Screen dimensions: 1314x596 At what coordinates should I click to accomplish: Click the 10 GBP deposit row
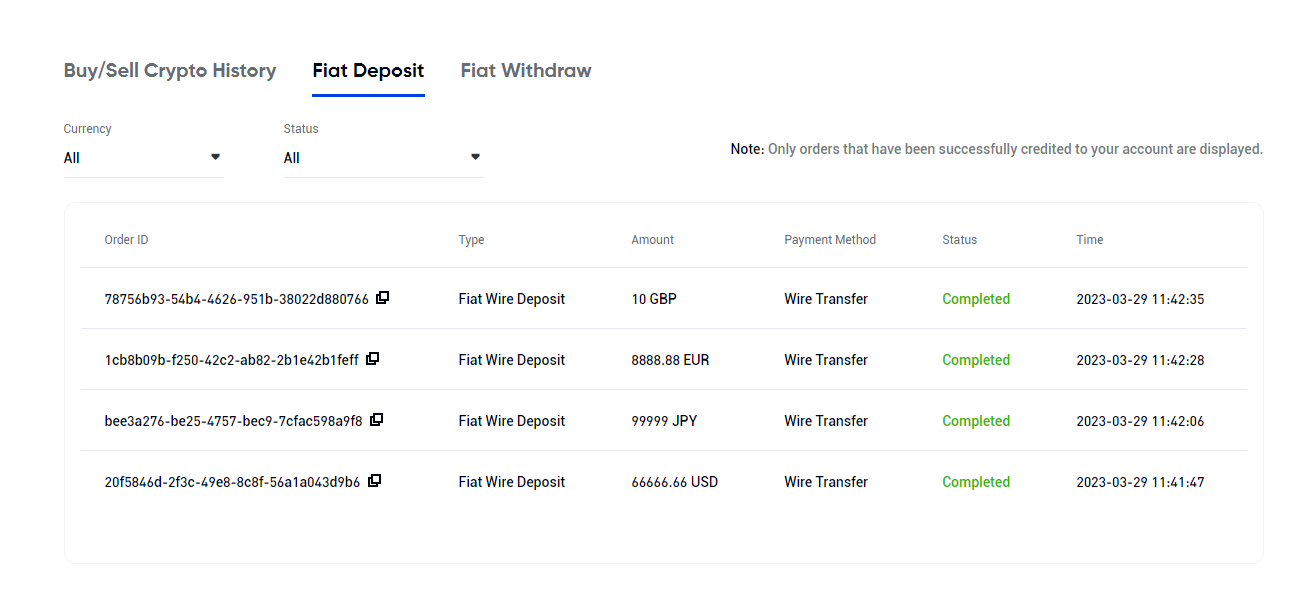pos(654,299)
